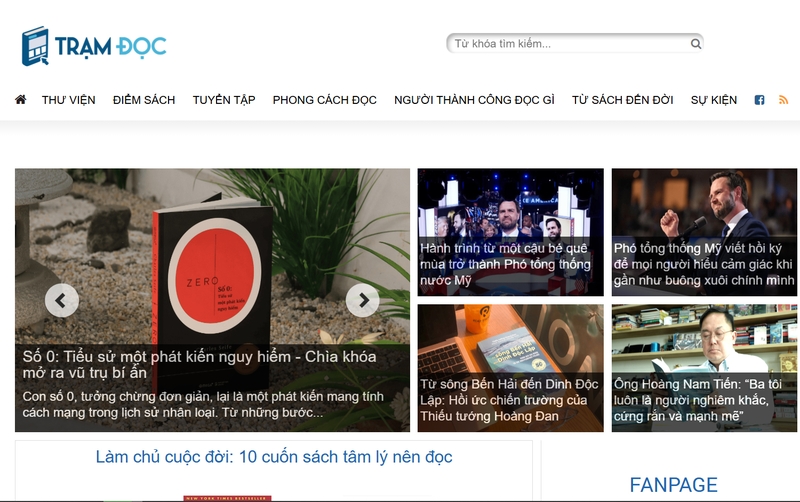Open Làm chủ cuộc đời: 10 cuốn sách link
Viewport: 800px width, 502px height.
click(274, 457)
